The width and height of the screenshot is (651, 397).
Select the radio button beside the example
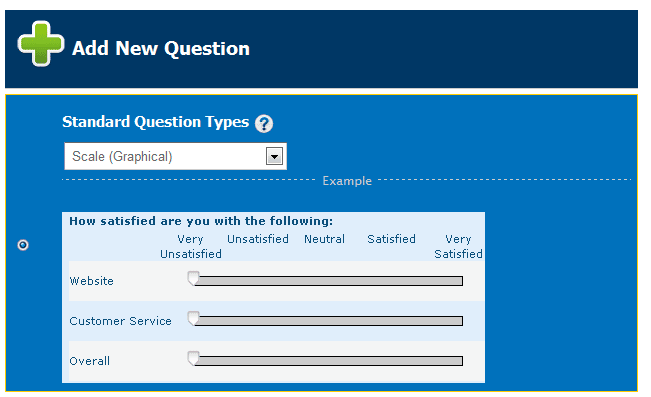pos(23,245)
